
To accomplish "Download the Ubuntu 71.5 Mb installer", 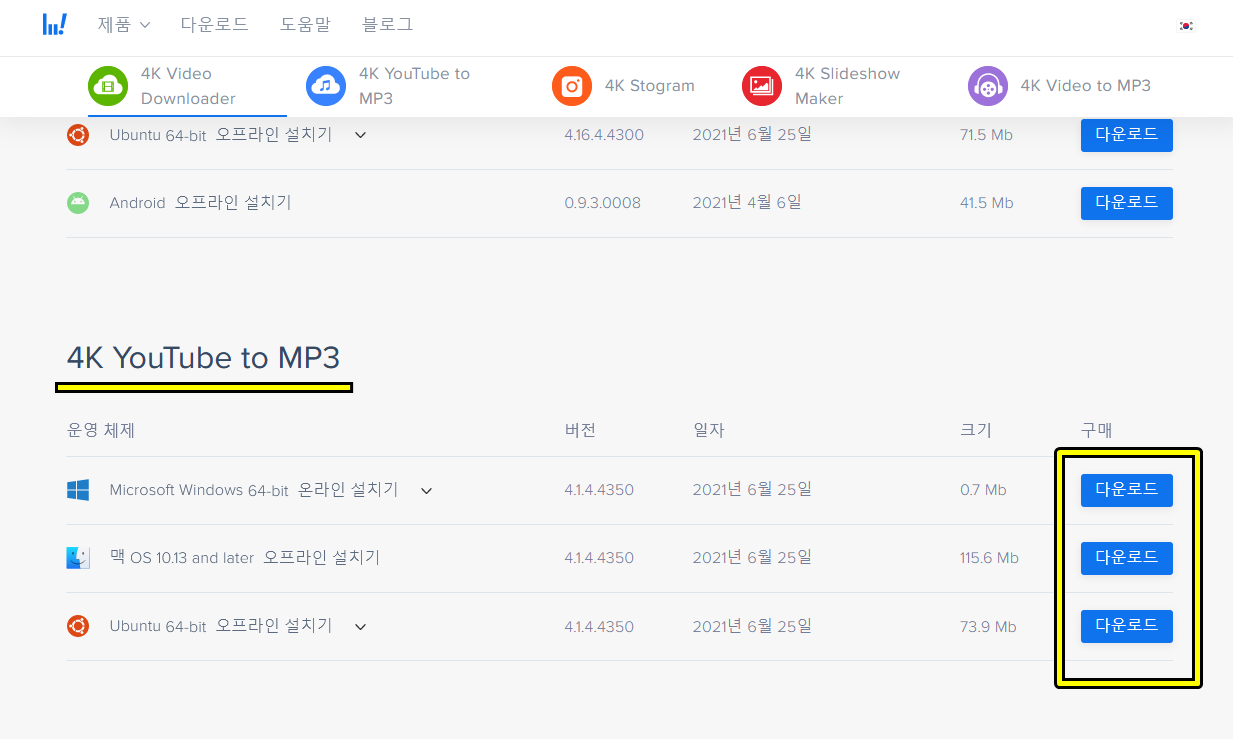I will [1127, 135].
